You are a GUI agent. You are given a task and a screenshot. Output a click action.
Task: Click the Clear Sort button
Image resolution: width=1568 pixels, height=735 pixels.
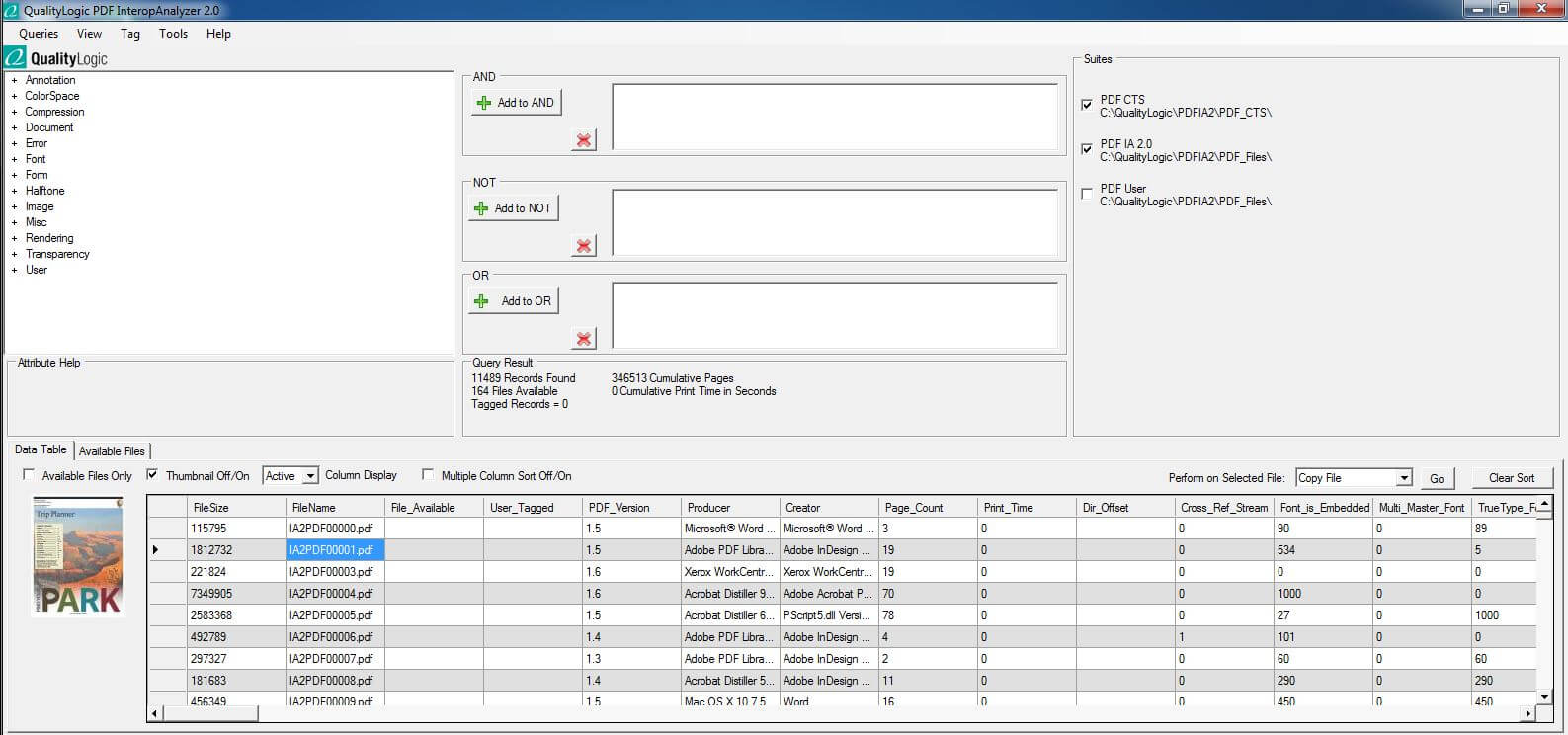tap(1512, 478)
